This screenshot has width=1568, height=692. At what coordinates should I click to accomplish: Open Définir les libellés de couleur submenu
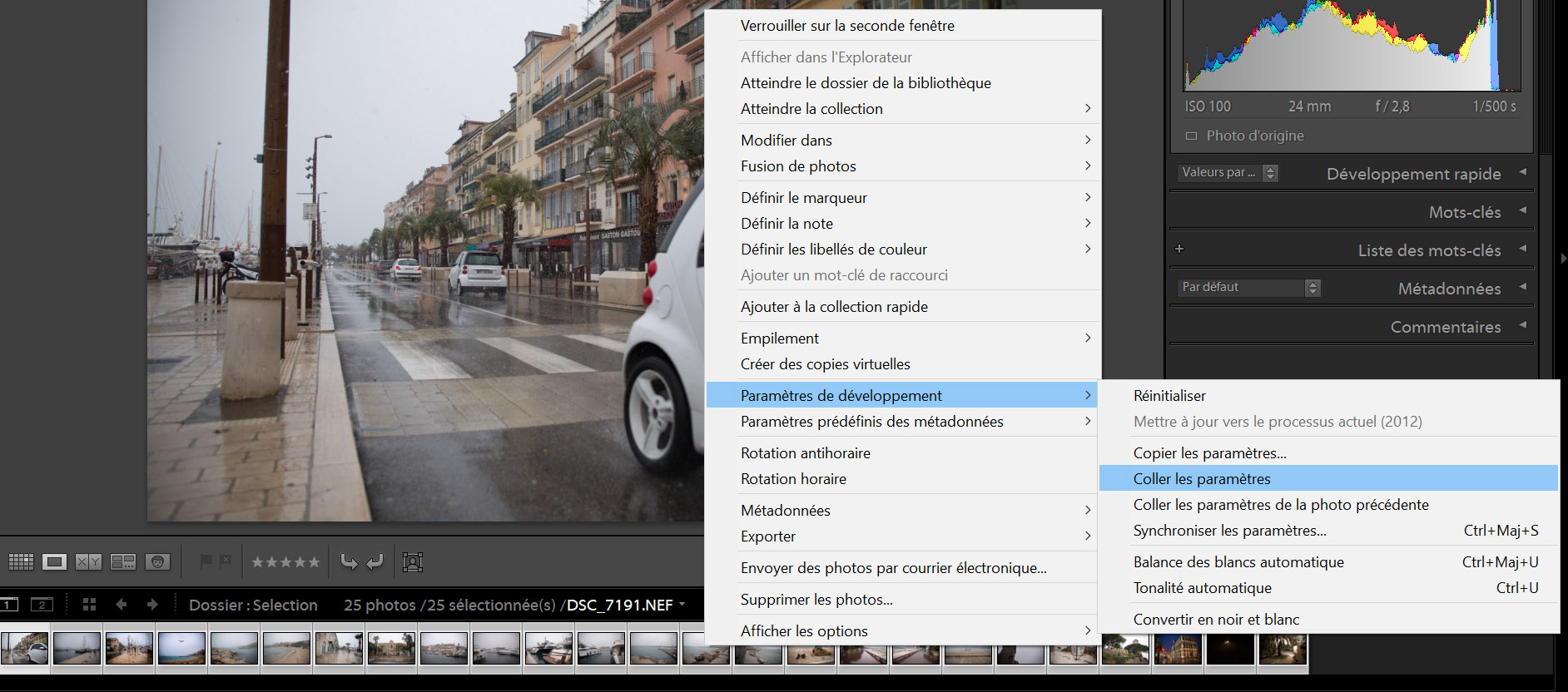(x=903, y=250)
